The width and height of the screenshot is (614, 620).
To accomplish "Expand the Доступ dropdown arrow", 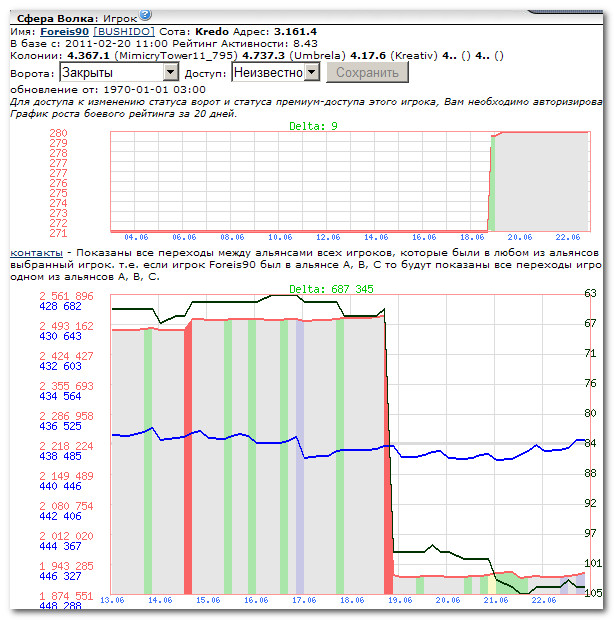I will (312, 72).
